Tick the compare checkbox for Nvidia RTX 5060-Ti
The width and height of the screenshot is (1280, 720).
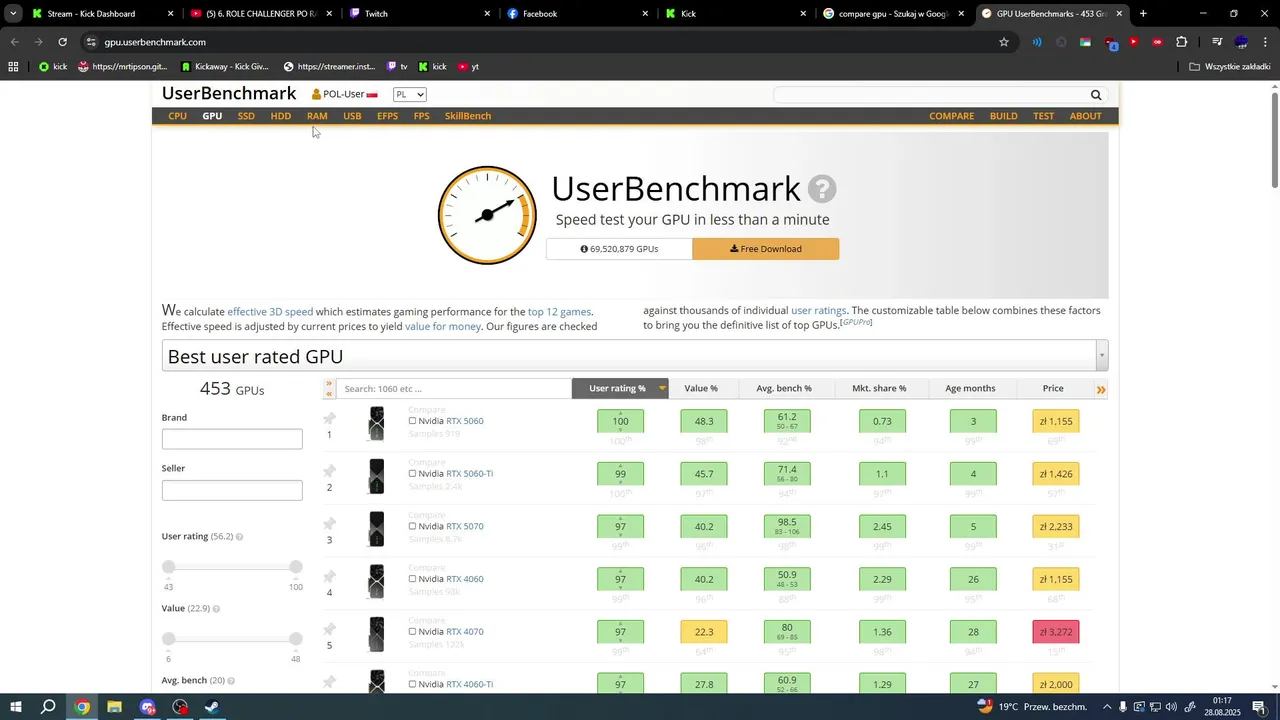point(412,474)
